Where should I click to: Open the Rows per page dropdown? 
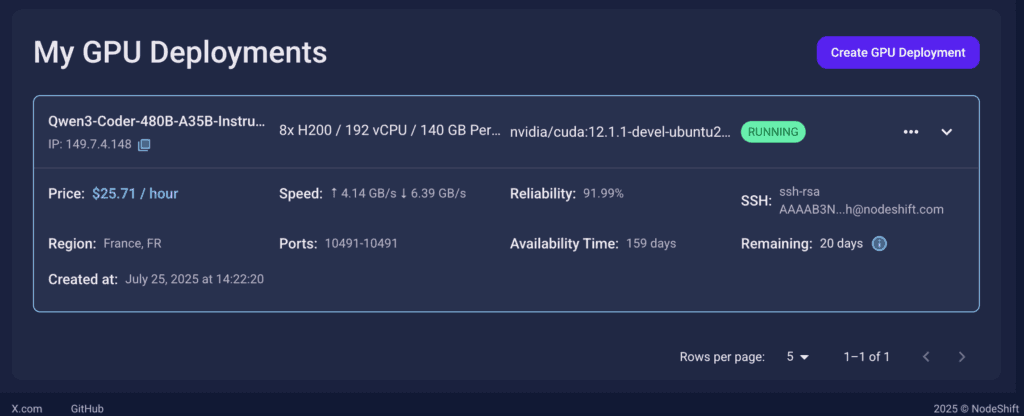(797, 357)
